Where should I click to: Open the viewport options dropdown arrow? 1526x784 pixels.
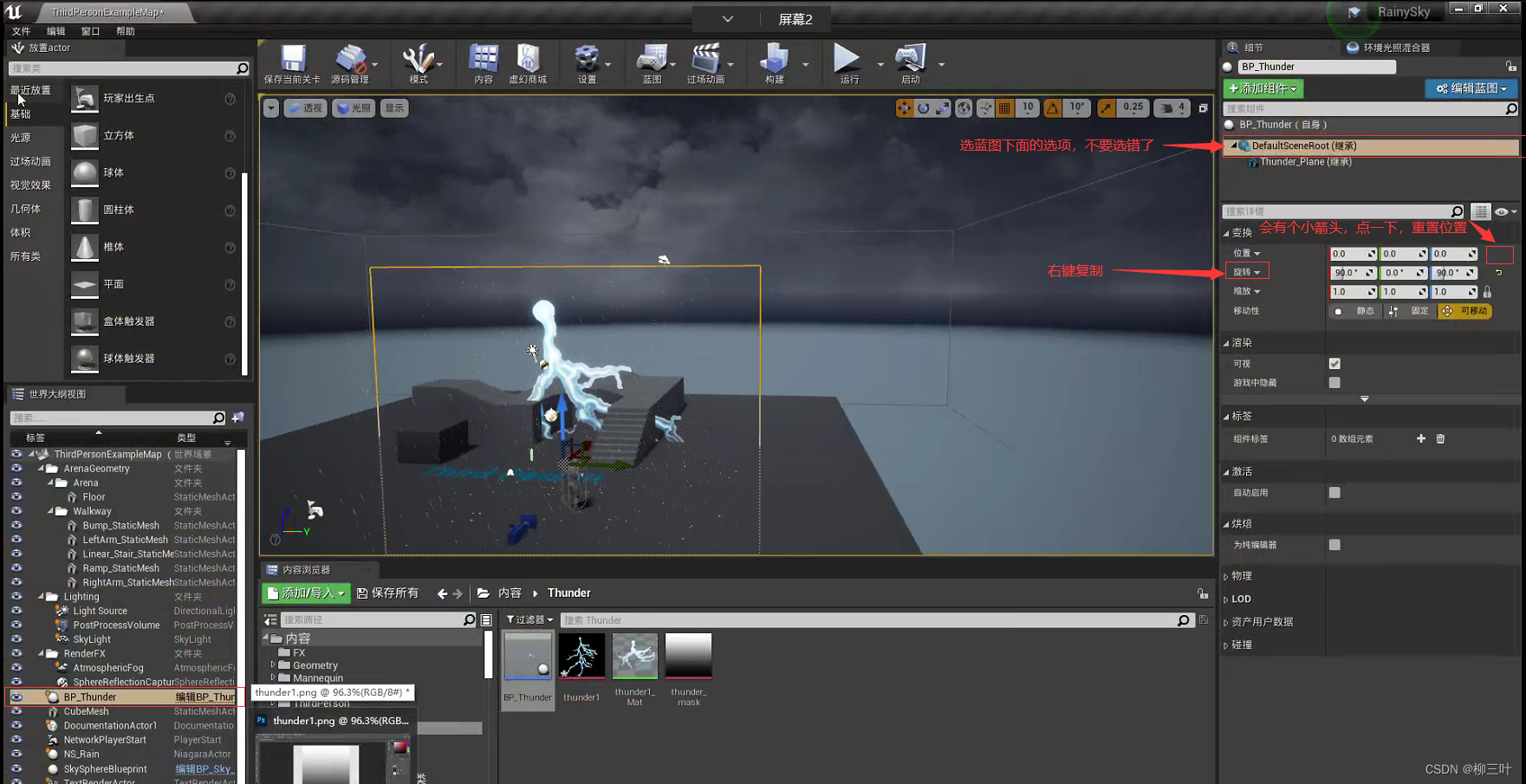coord(271,108)
